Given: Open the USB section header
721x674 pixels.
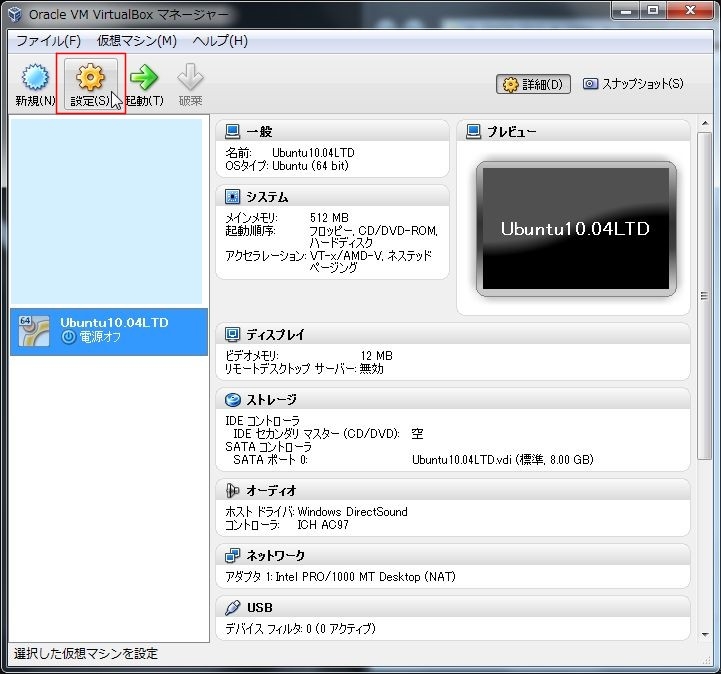Looking at the screenshot, I should click(x=259, y=608).
